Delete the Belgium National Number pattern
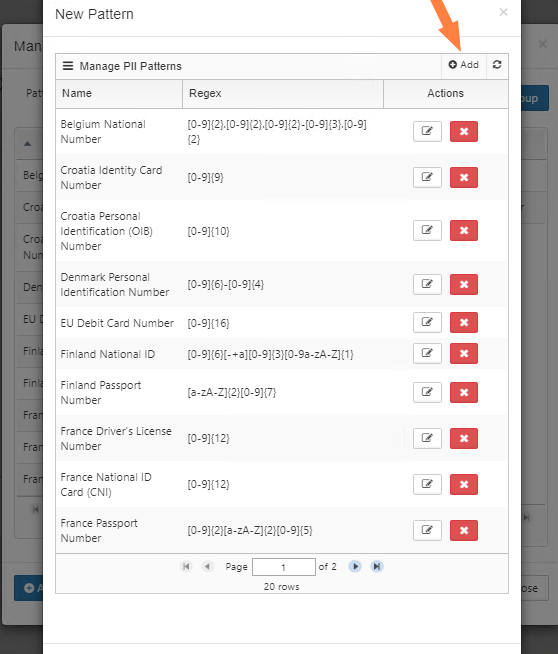The image size is (558, 654). tap(464, 131)
